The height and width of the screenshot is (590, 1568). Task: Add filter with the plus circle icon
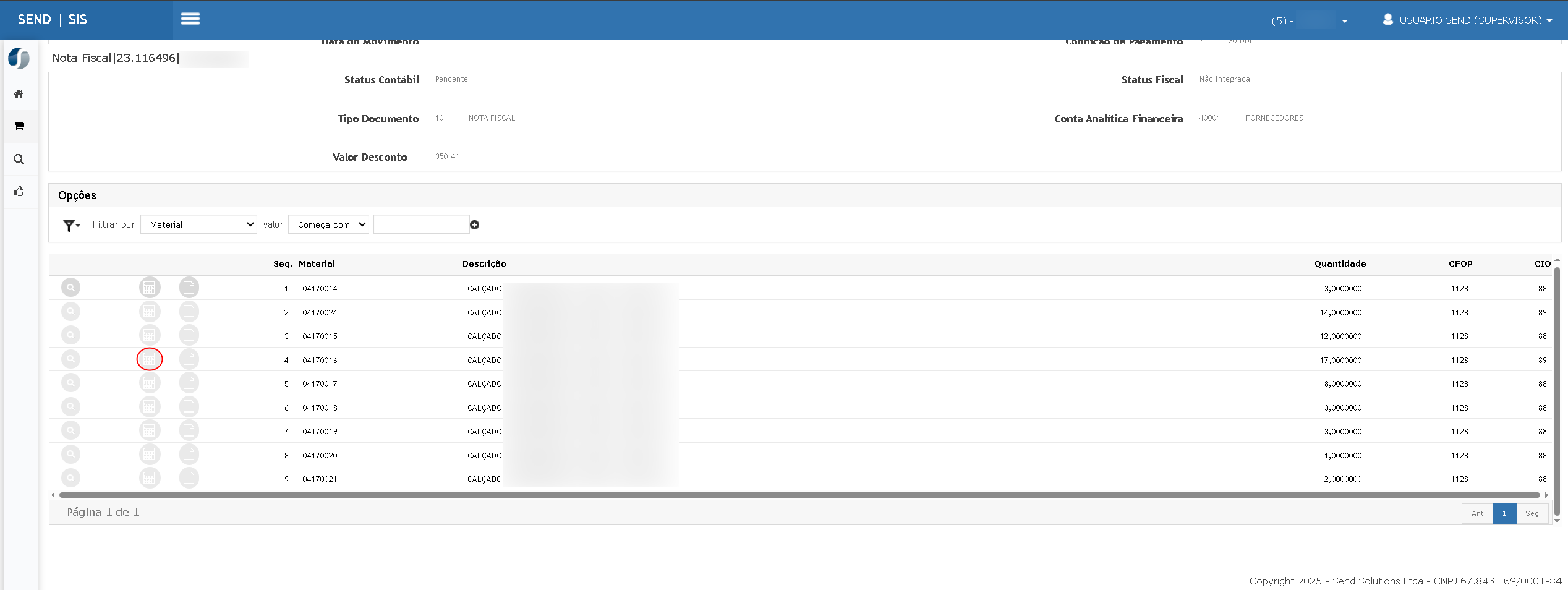pos(474,224)
